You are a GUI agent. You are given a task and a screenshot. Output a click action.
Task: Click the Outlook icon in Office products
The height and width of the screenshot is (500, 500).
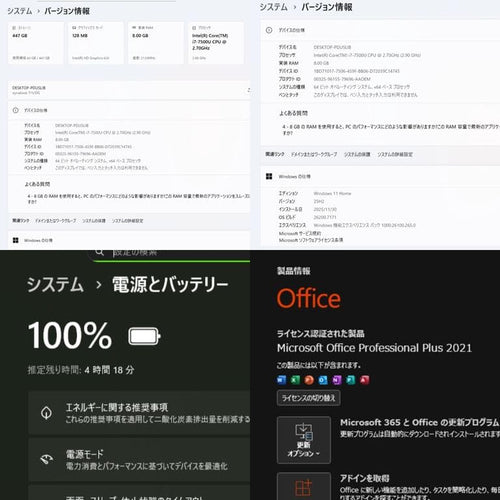tap(323, 380)
